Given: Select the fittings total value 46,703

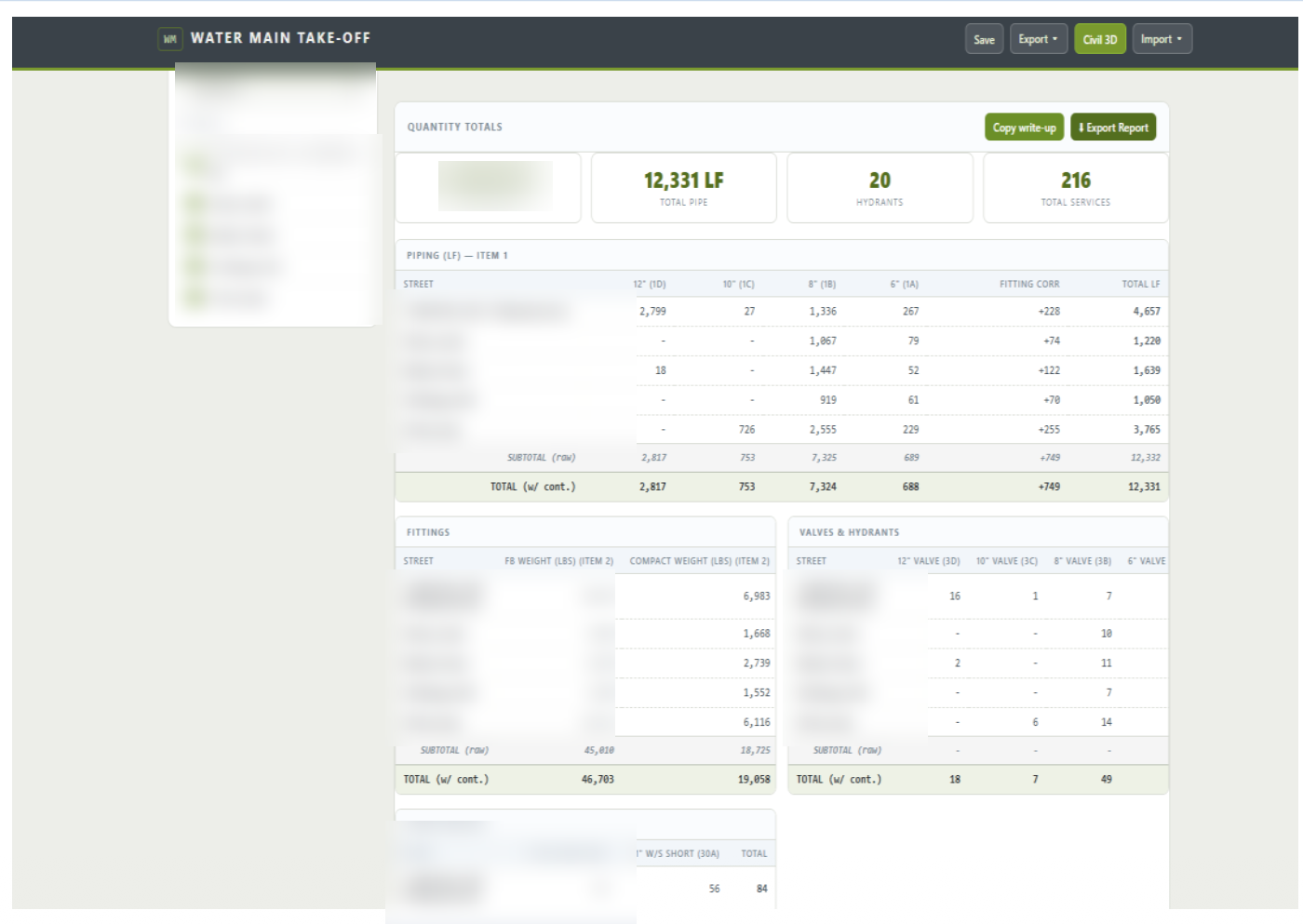Looking at the screenshot, I should [598, 780].
